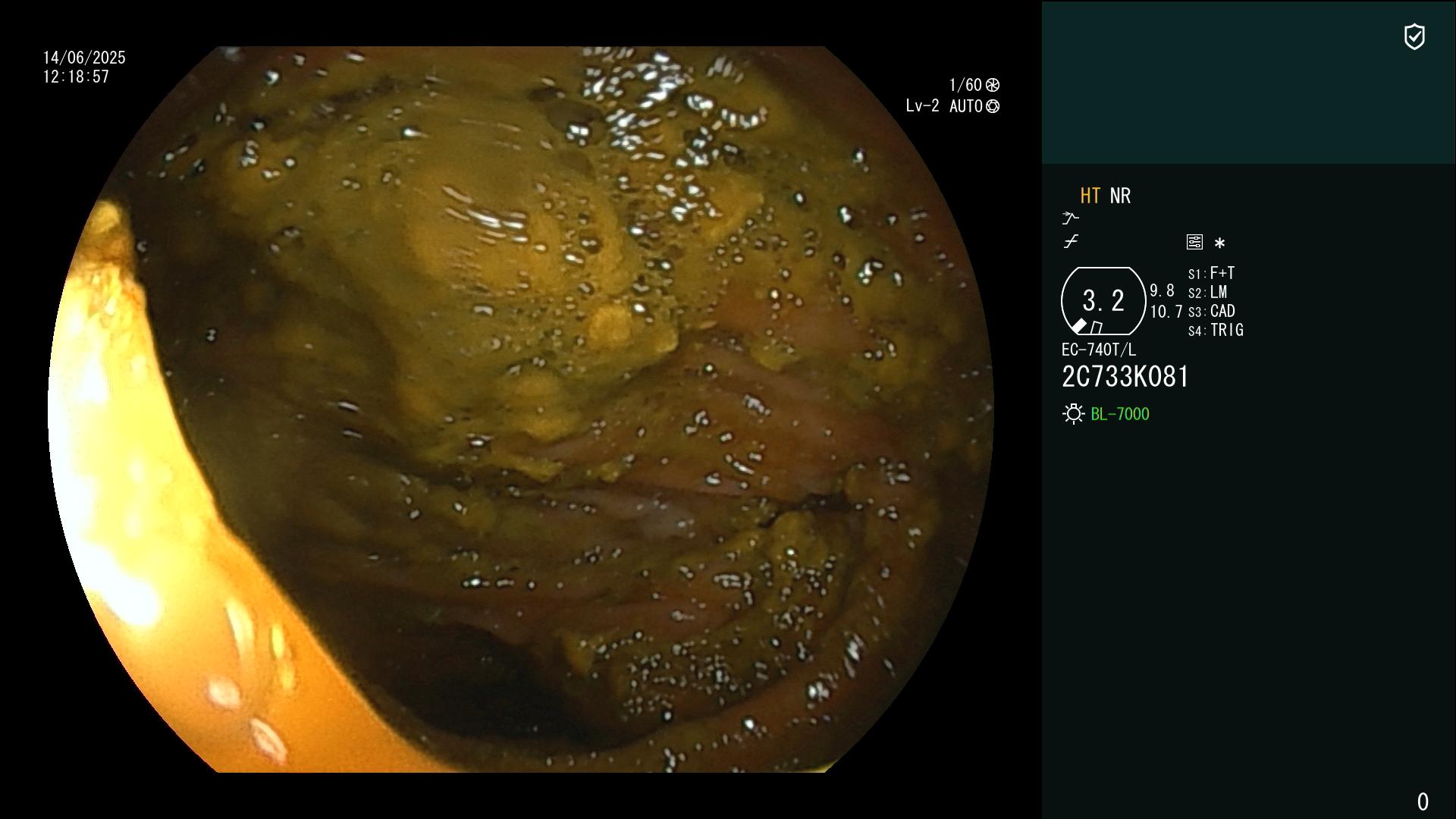Click the crossed curve icon above the scope diagram
Image resolution: width=1456 pixels, height=819 pixels.
(x=1071, y=241)
